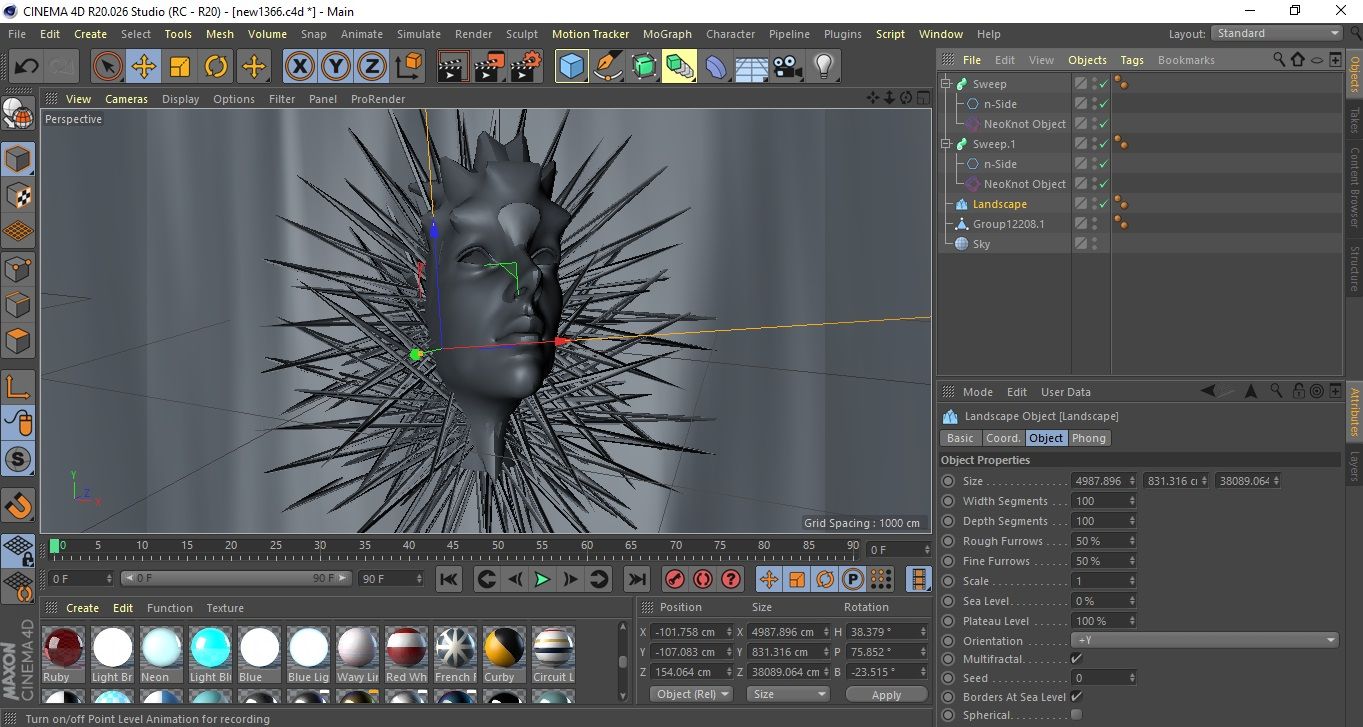Switch to Points mode

tap(18, 269)
